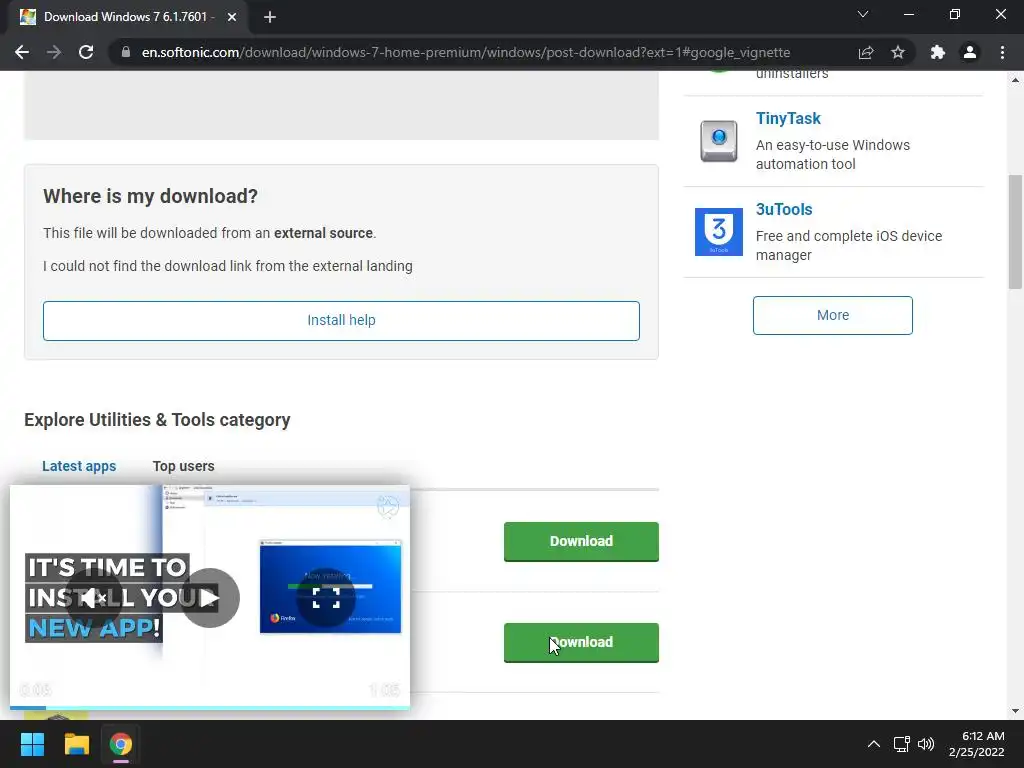Open the Chrome profile menu
This screenshot has width=1024, height=768.
(970, 52)
